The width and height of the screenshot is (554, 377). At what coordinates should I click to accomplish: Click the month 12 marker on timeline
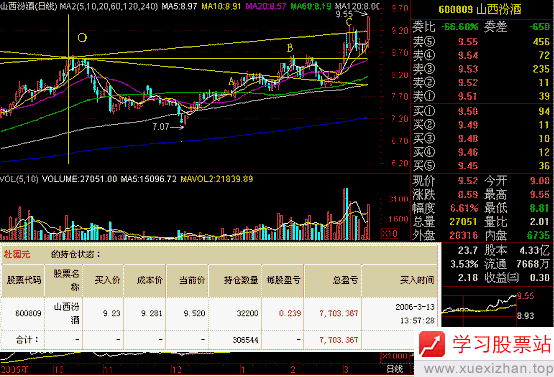tap(176, 370)
